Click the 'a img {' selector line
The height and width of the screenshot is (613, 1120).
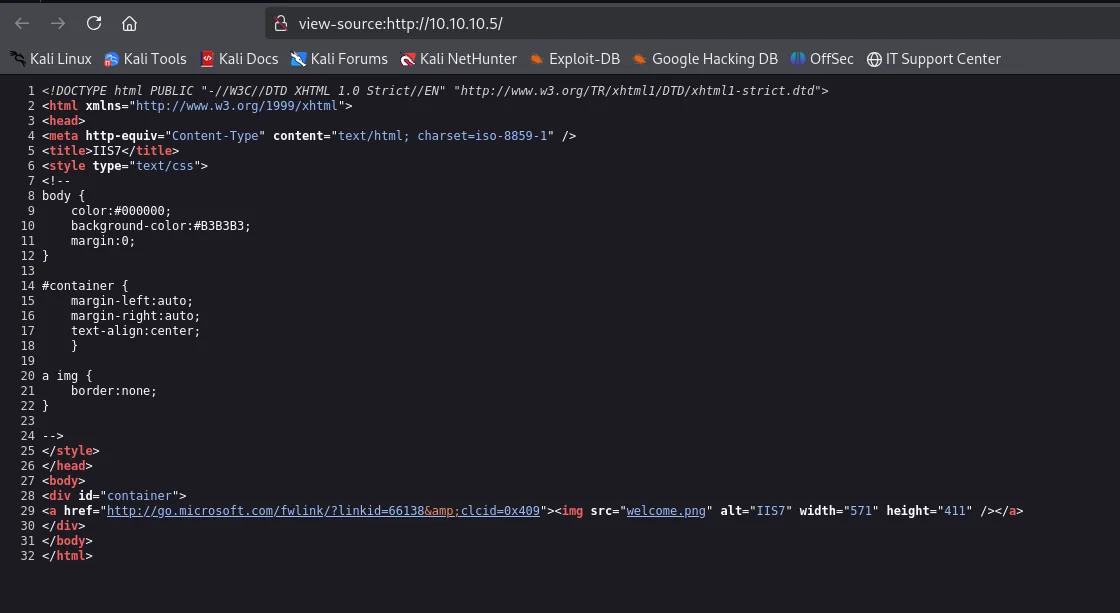[67, 376]
